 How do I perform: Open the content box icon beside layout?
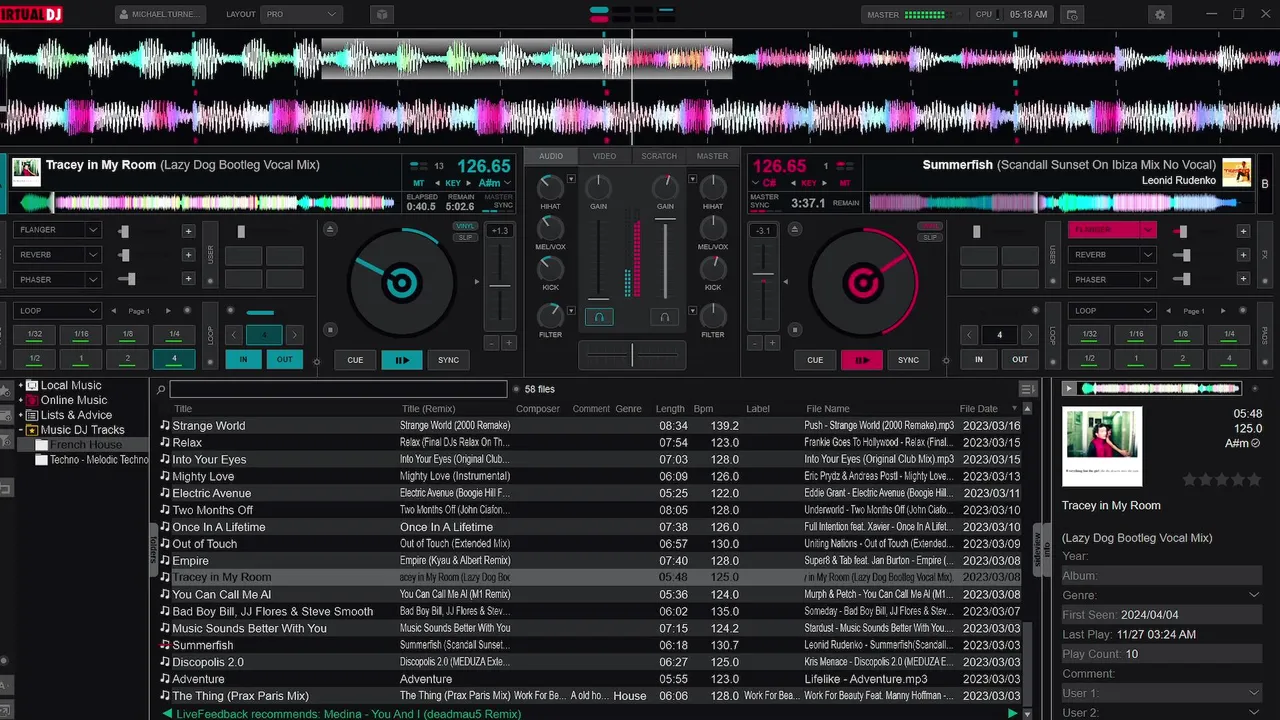(x=381, y=15)
